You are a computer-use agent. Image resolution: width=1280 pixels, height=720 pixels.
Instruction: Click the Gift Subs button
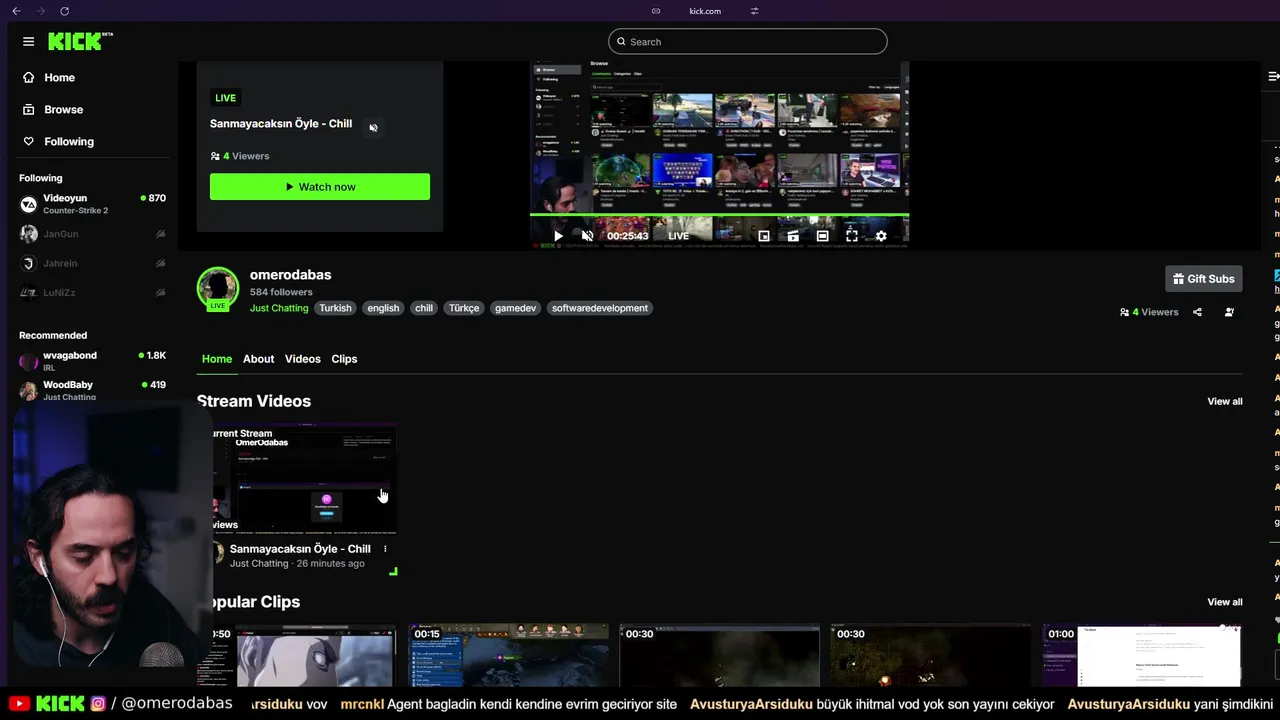[1204, 279]
